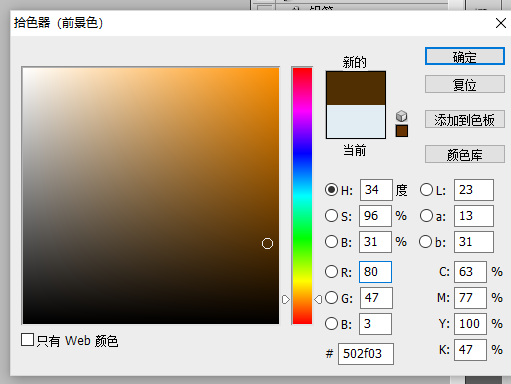The image size is (511, 384).
Task: Click the S field showing 96
Action: click(375, 216)
